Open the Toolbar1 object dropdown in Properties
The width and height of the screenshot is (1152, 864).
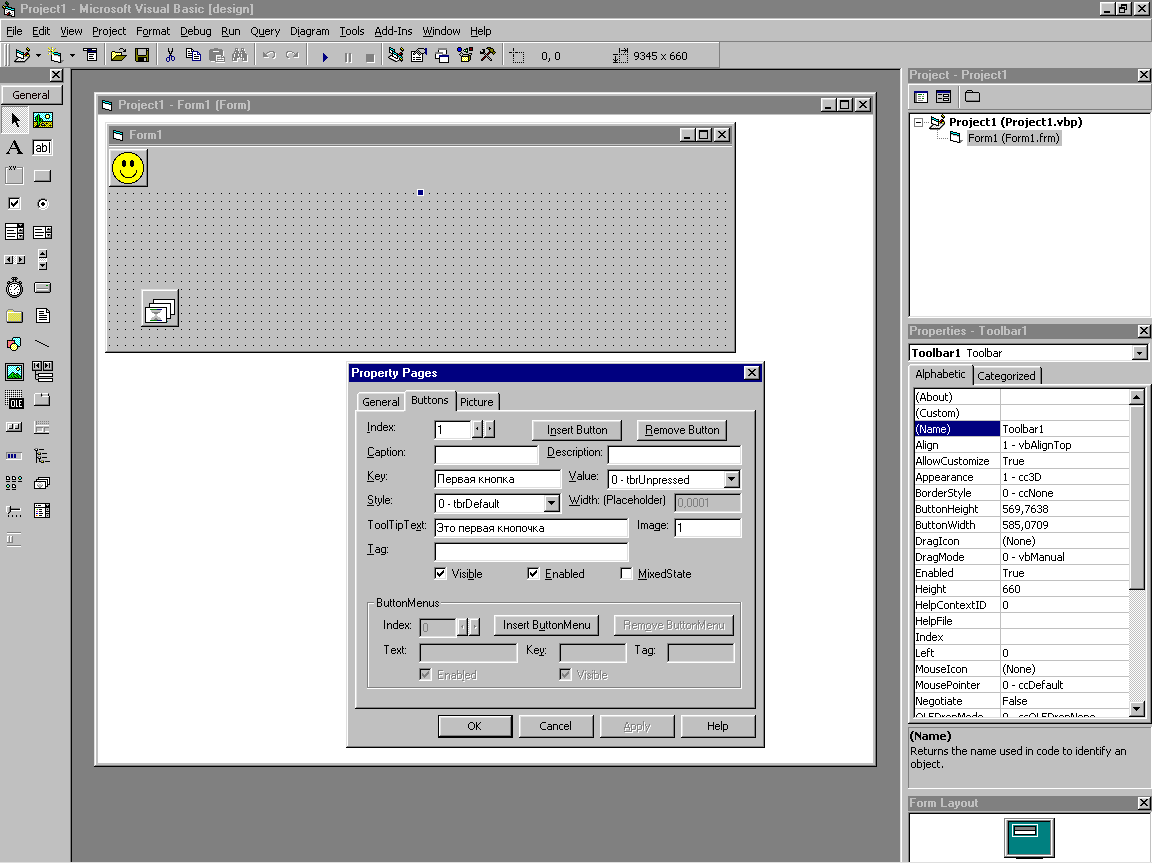pyautogui.click(x=1139, y=353)
